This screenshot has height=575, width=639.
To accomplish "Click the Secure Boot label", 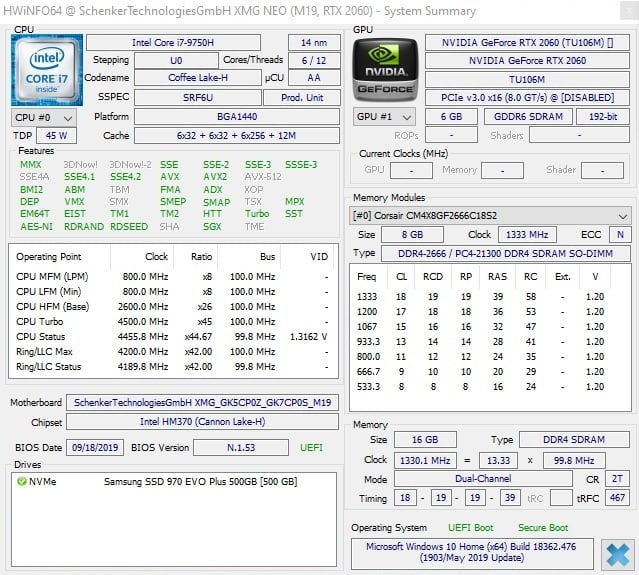I will pyautogui.click(x=543, y=528).
